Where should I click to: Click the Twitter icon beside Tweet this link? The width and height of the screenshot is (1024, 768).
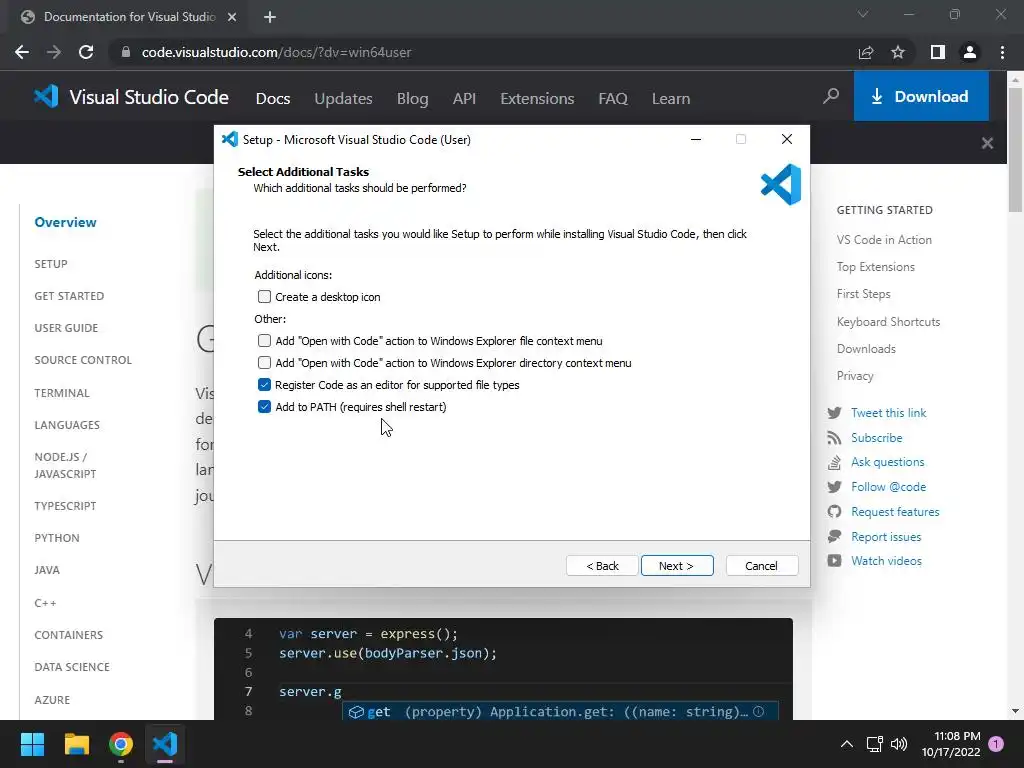tap(834, 413)
